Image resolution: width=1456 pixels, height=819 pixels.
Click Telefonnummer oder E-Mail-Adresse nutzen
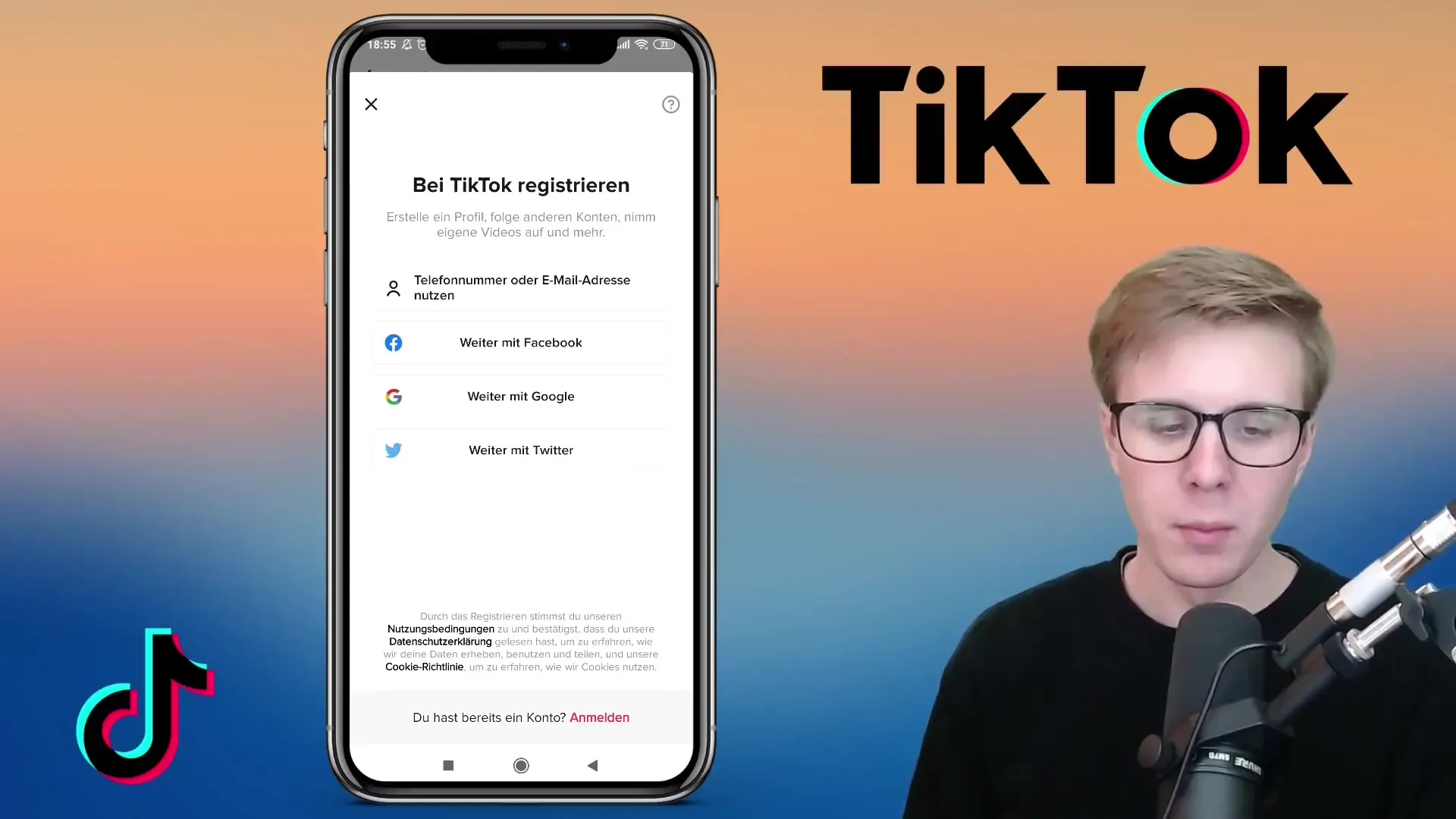520,288
